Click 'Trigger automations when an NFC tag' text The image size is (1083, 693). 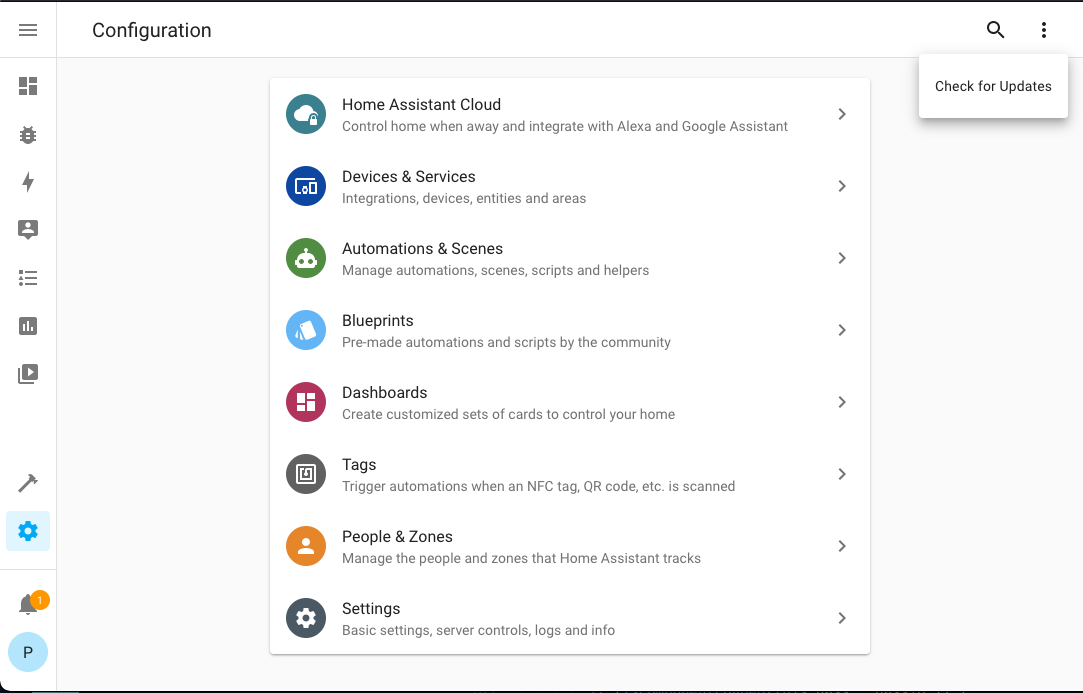[539, 486]
